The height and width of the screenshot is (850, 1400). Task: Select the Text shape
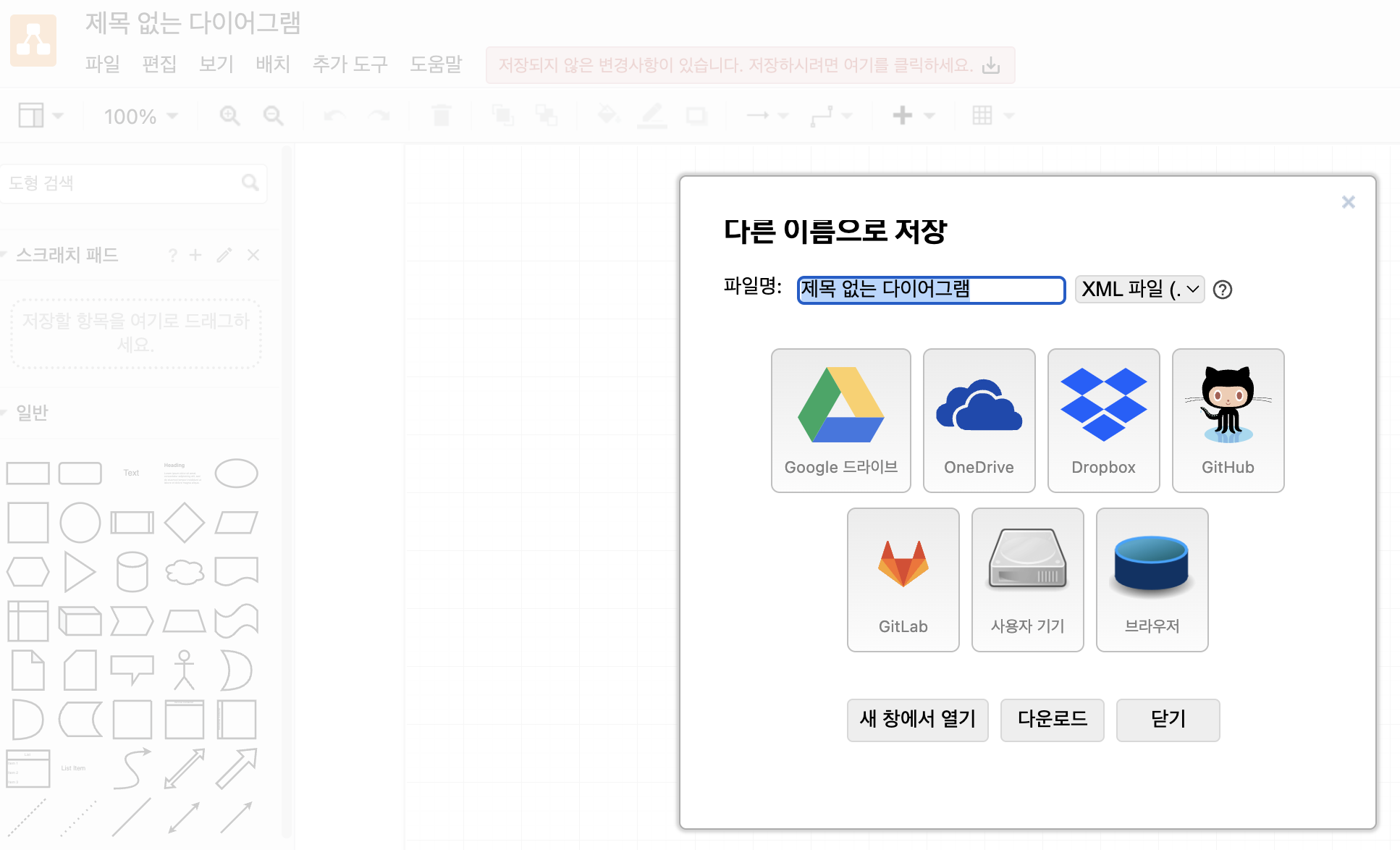click(x=131, y=473)
